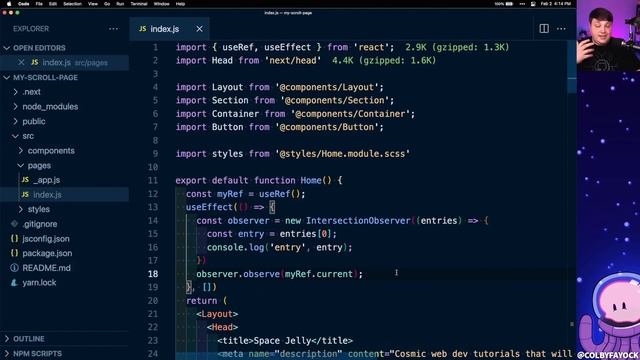Open the Code menu

coord(24,4)
